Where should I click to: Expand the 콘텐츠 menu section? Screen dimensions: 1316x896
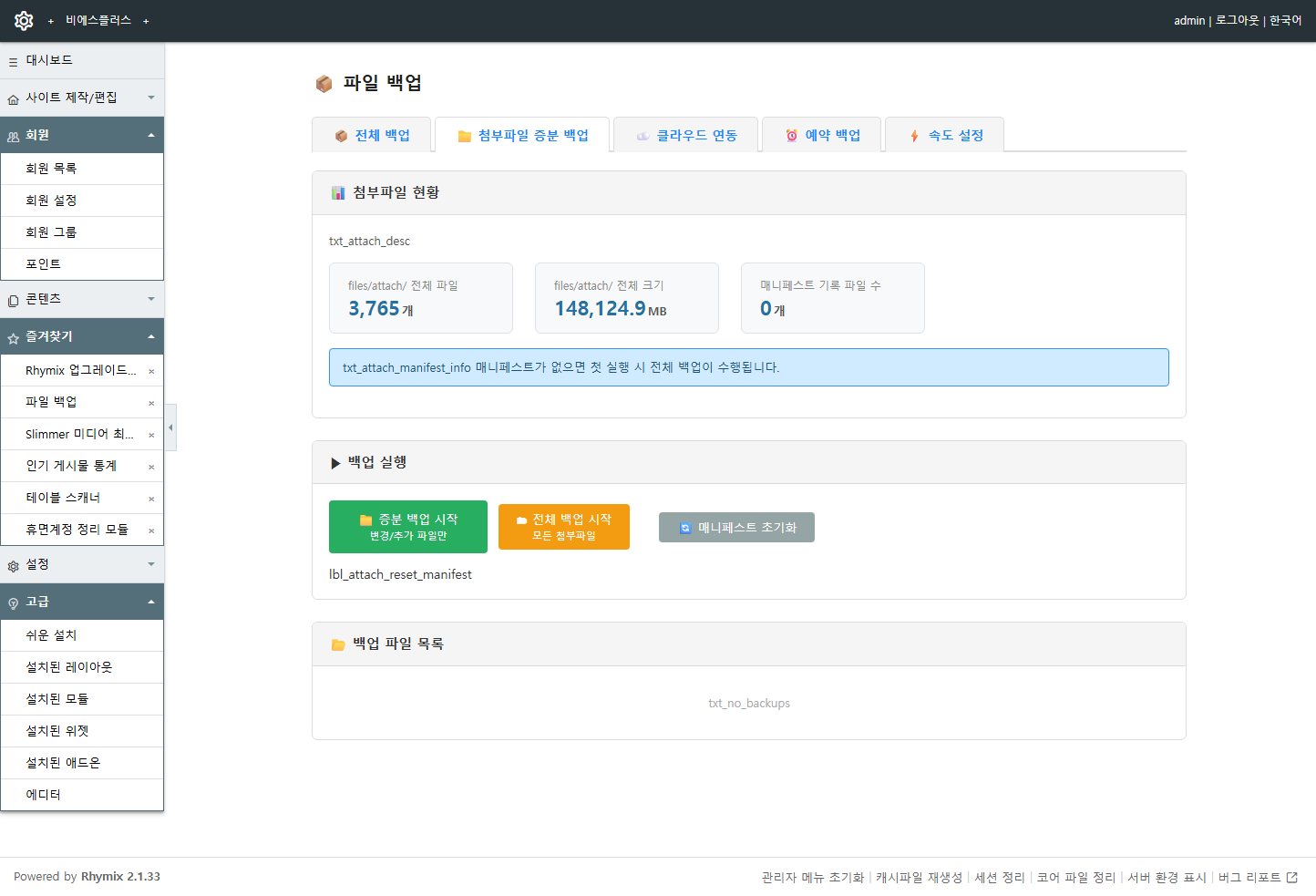click(151, 299)
